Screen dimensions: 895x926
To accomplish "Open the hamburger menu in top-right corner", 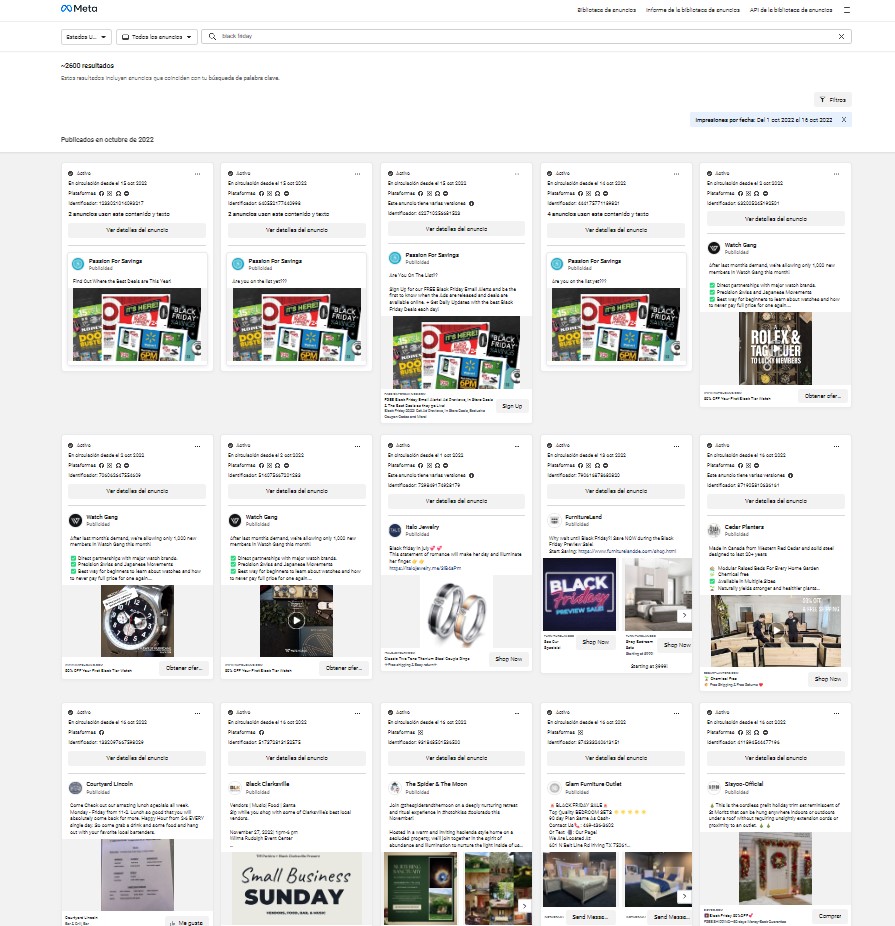I will 847,9.
